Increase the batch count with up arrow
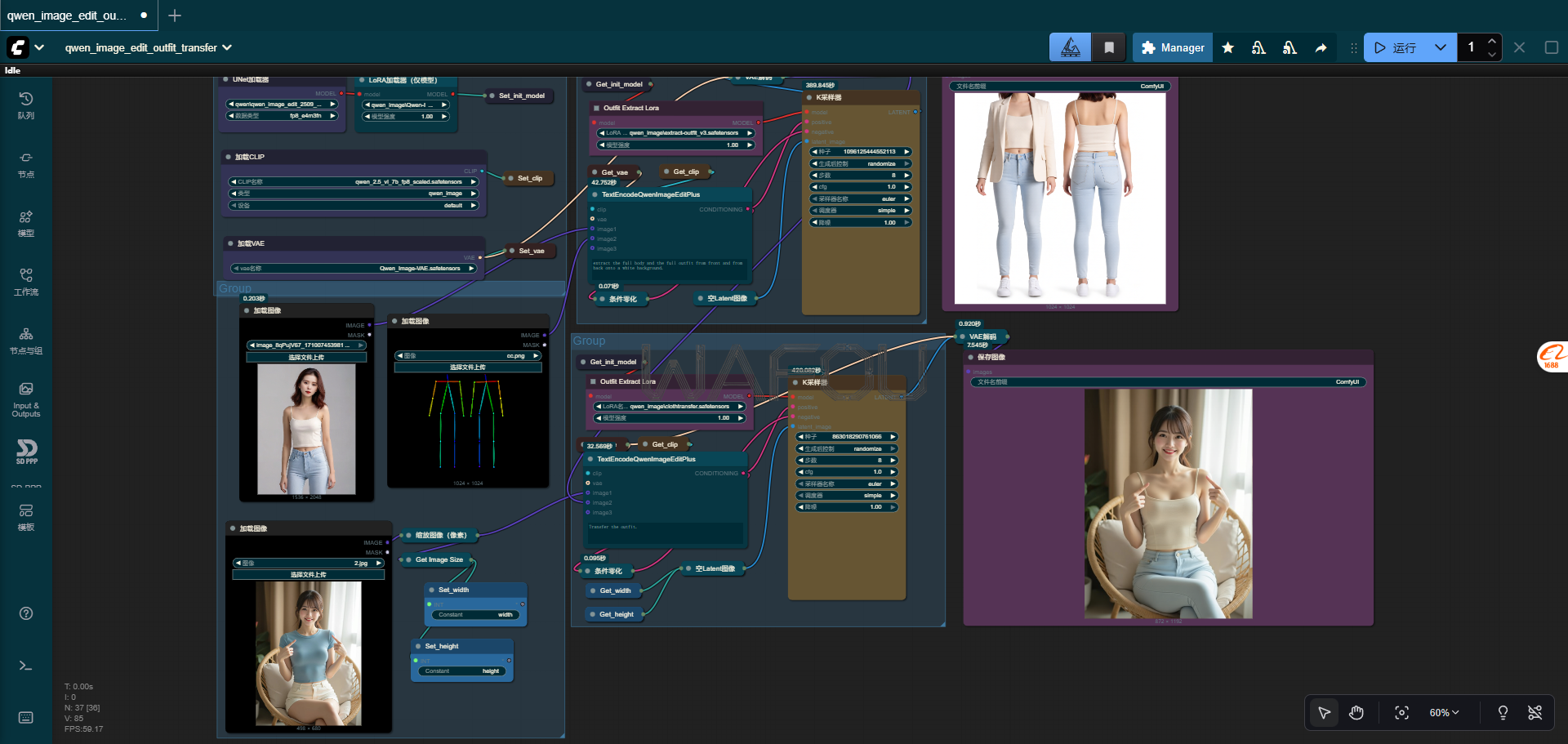 point(1492,41)
